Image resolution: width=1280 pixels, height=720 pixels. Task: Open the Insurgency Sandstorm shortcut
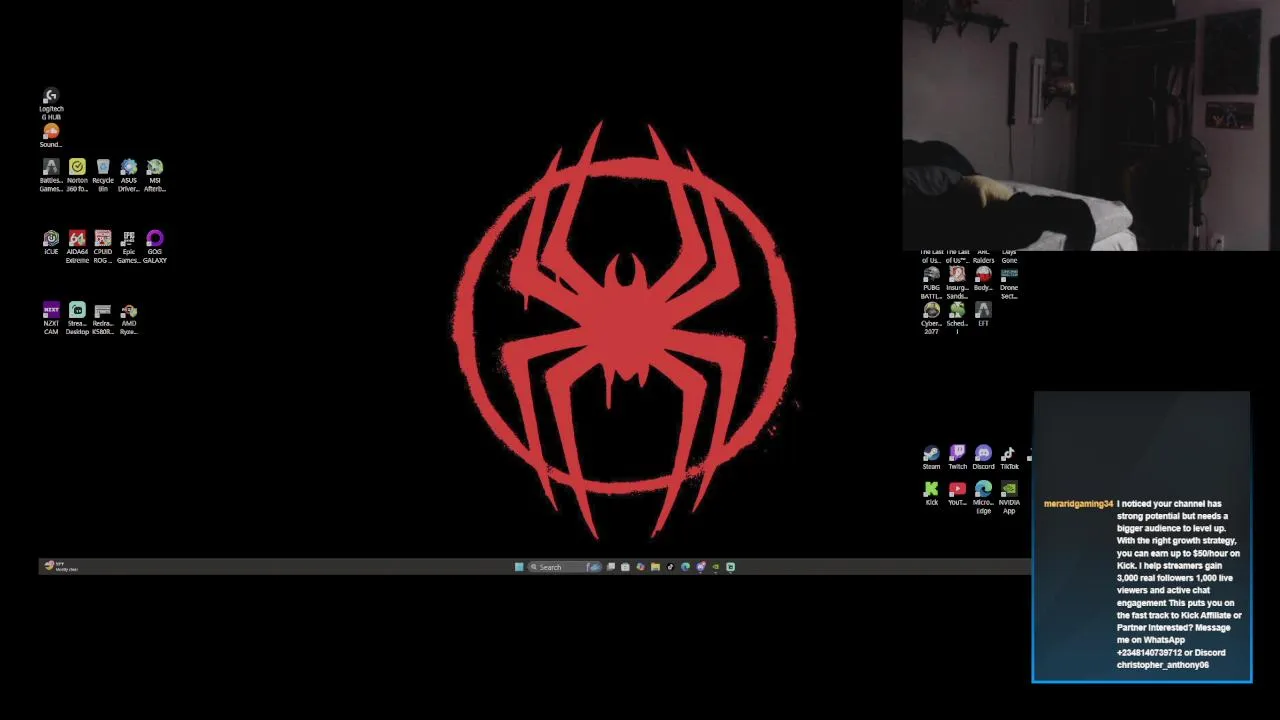[957, 283]
